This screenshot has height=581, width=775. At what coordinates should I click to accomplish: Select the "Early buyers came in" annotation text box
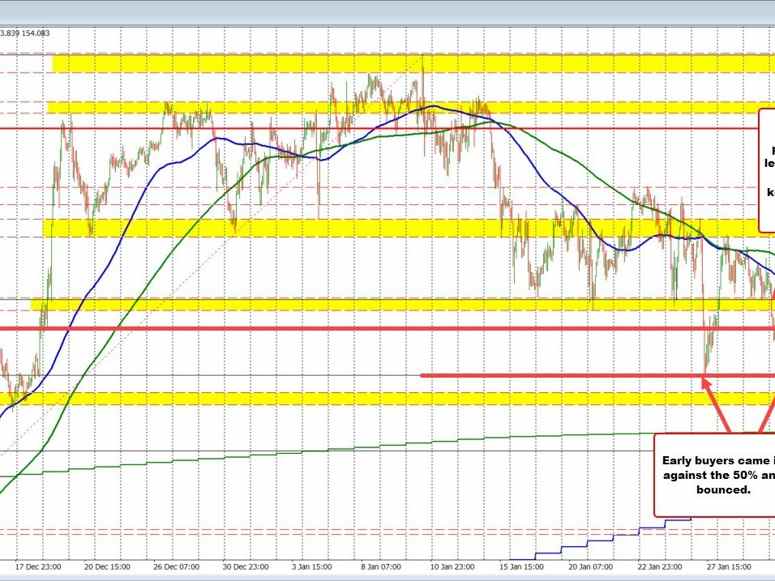715,475
